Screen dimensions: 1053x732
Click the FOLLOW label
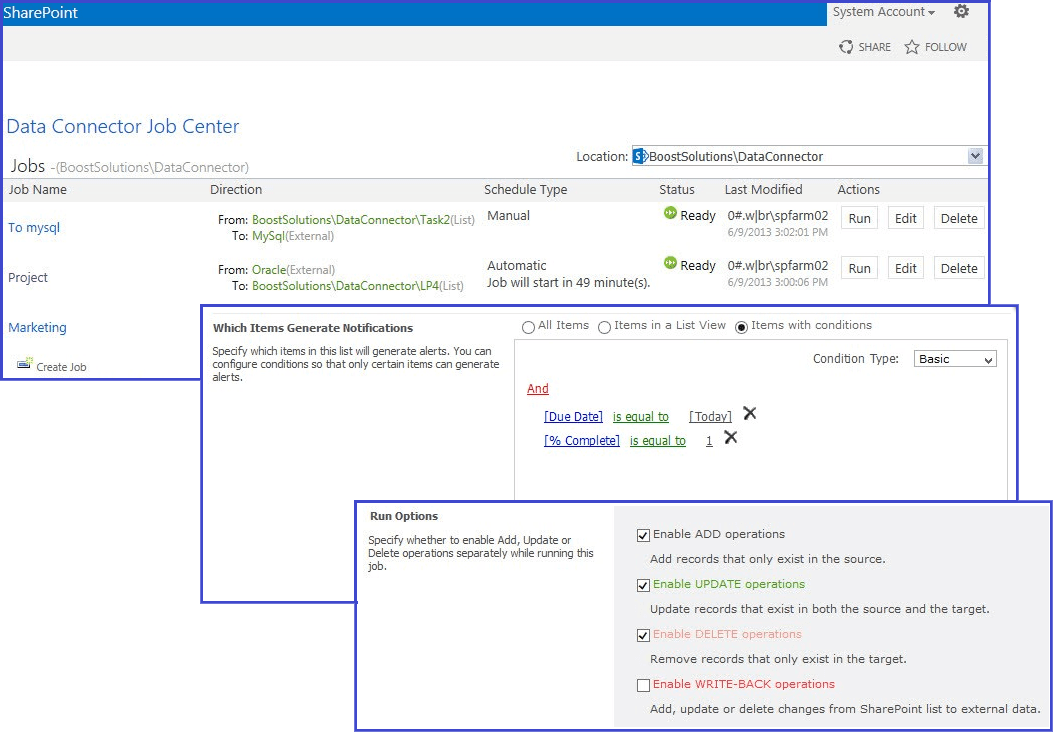pos(946,47)
